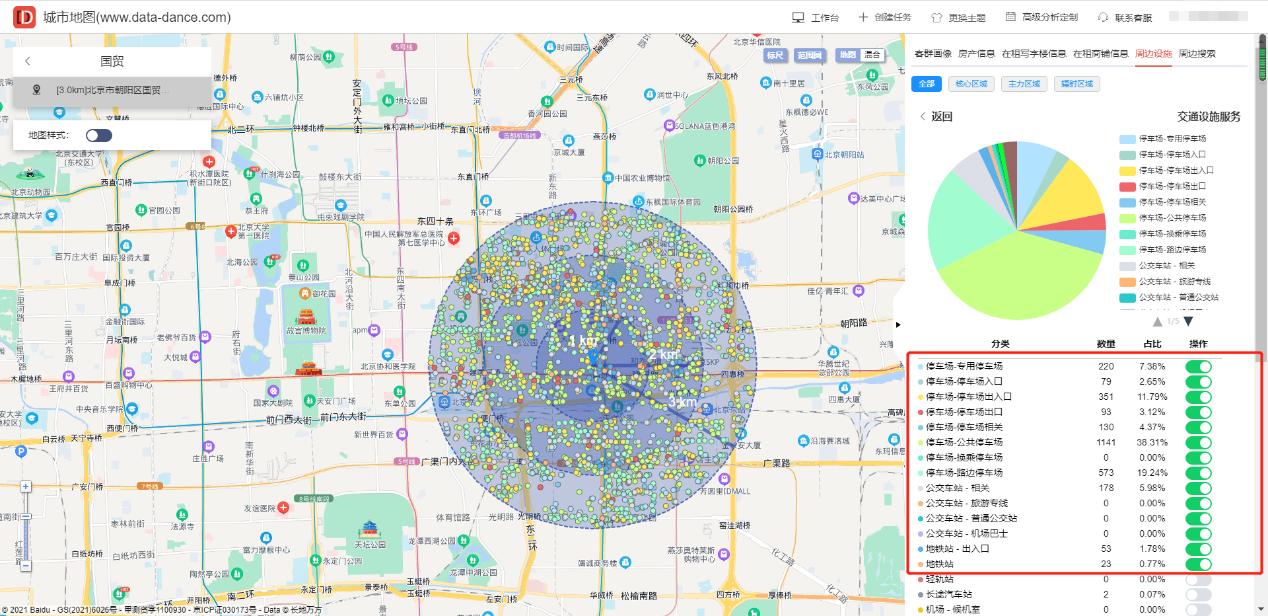Screen dimensions: 1268x616
Task: Click the red D app logo
Action: [x=24, y=17]
